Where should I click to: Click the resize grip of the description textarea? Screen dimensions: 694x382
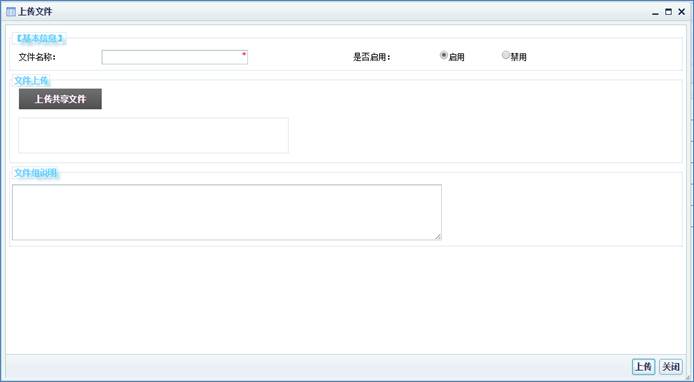[x=437, y=236]
